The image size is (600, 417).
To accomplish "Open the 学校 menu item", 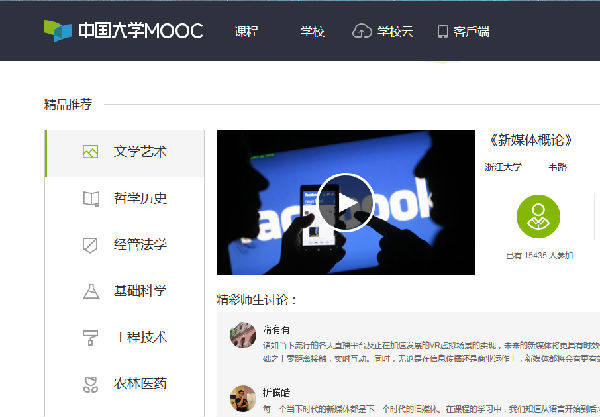I will coord(312,31).
